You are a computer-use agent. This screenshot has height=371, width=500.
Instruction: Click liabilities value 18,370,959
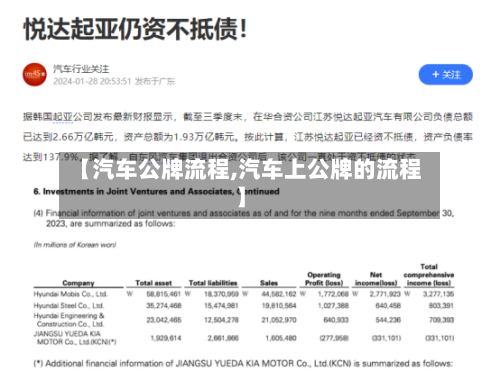pos(221,294)
